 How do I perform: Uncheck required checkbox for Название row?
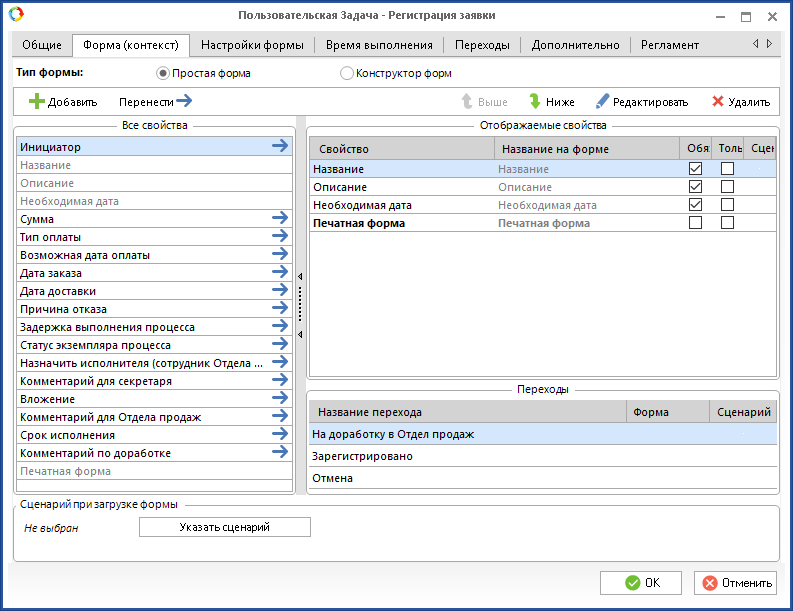[695, 169]
